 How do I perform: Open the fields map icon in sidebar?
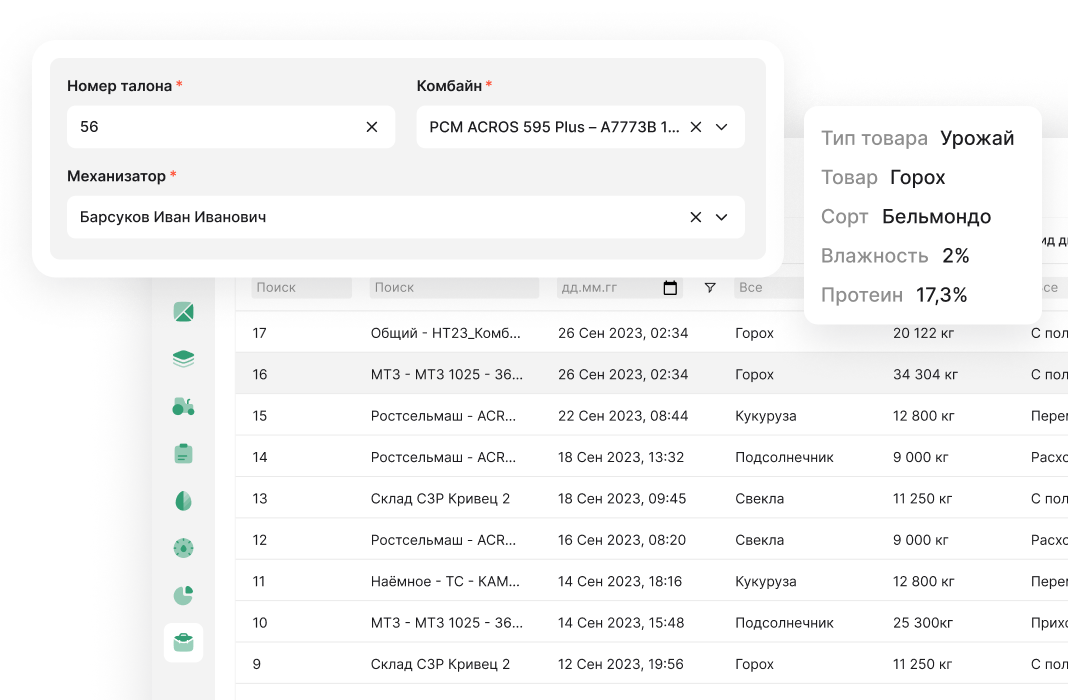point(183,312)
